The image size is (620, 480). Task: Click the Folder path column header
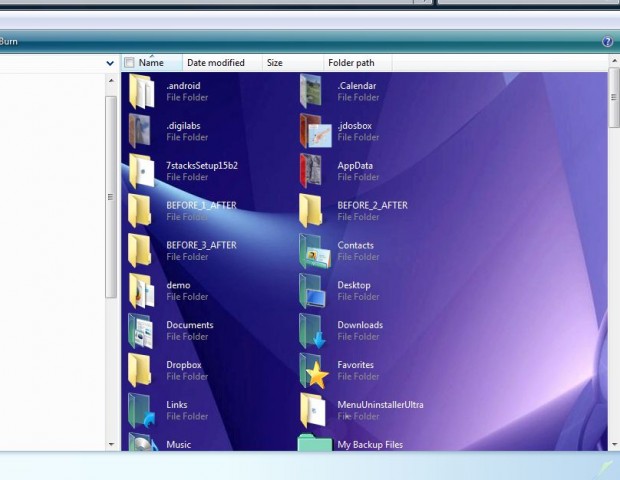click(352, 63)
